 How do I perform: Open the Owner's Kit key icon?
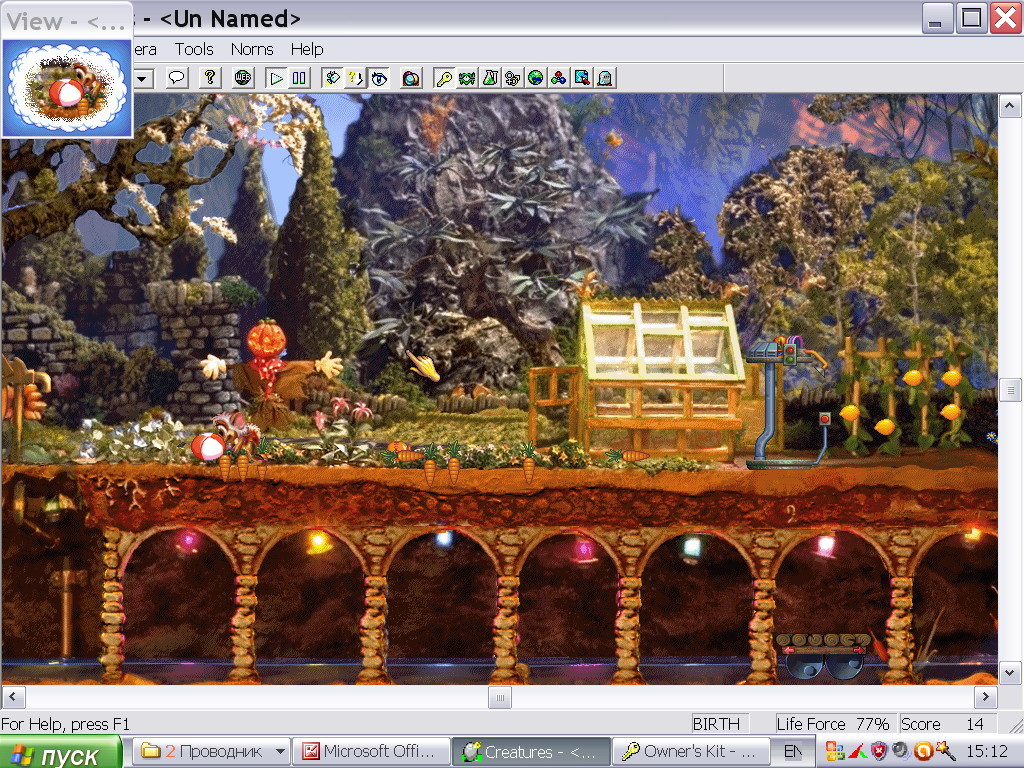444,78
